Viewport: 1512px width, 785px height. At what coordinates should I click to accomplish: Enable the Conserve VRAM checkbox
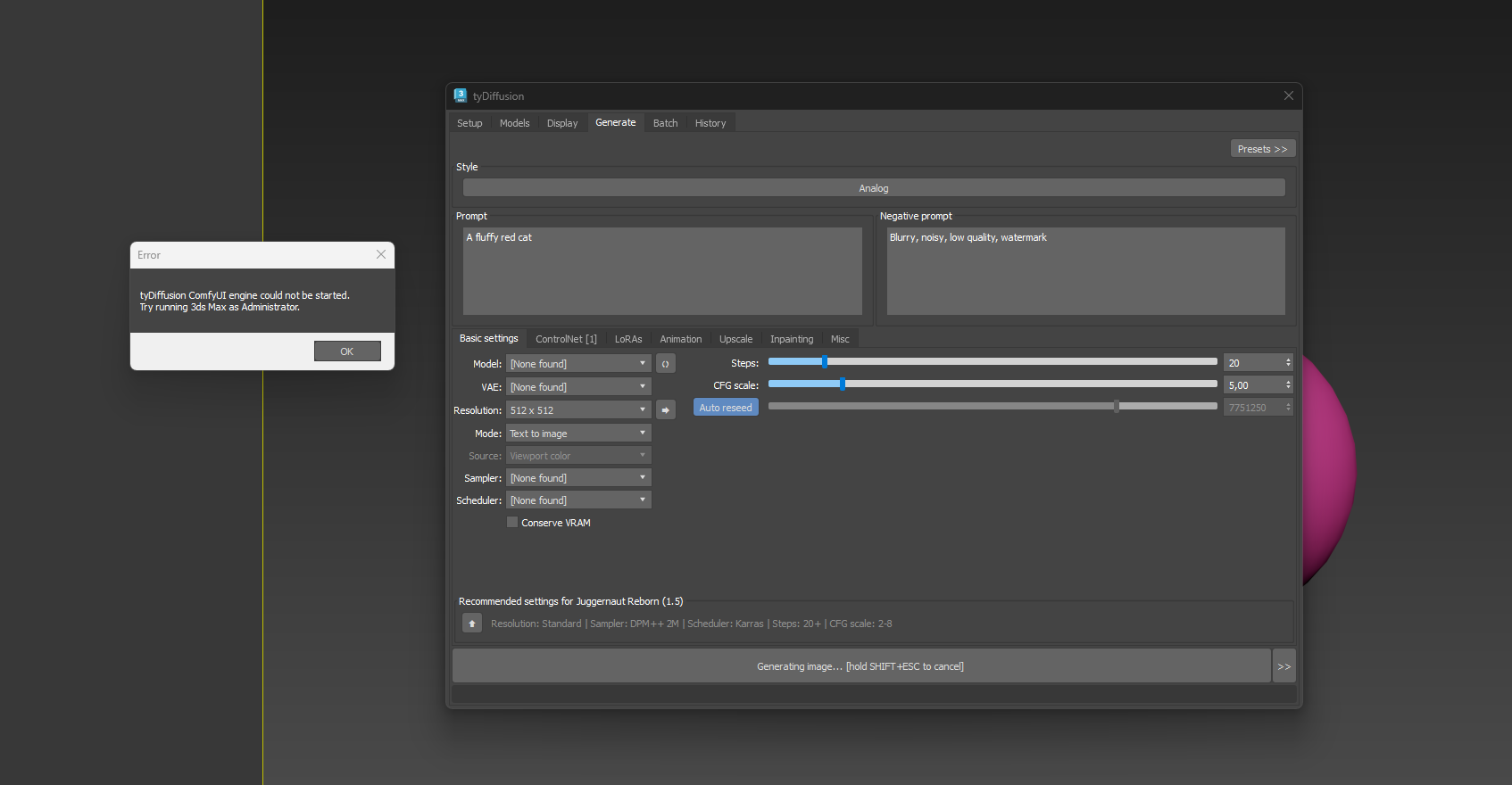click(512, 523)
